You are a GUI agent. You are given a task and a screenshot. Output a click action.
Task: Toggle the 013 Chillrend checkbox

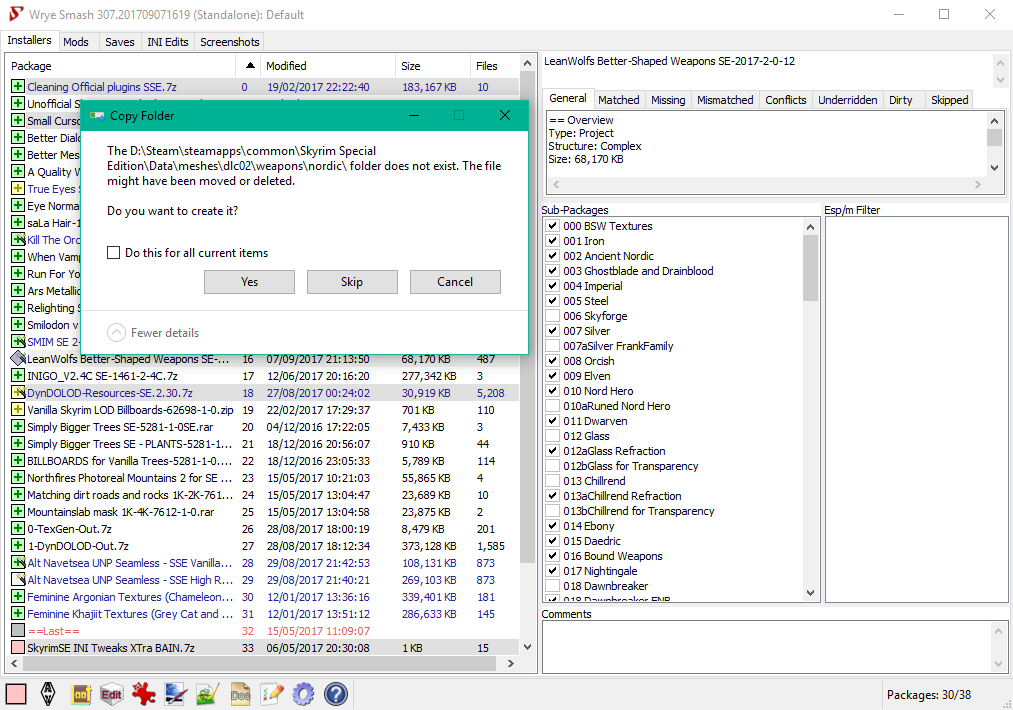(x=552, y=481)
